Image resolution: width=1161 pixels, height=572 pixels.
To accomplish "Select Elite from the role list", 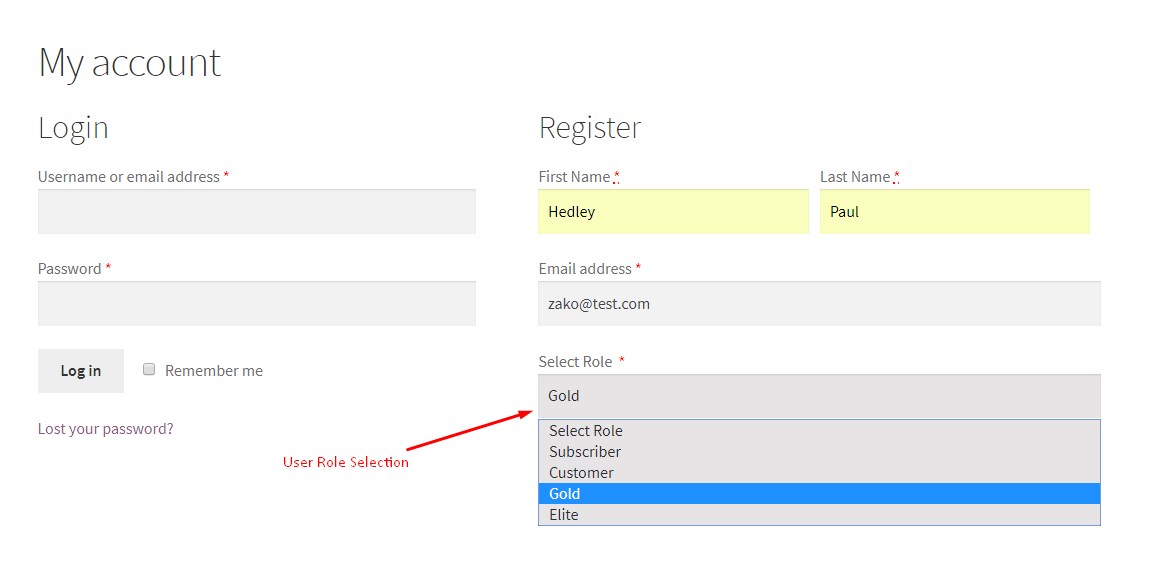I will [819, 514].
